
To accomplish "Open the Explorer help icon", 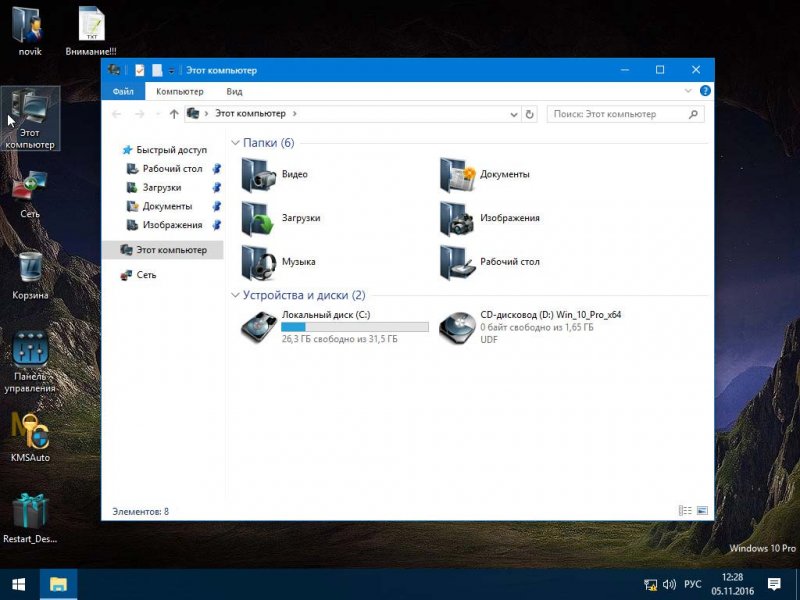I will tap(705, 91).
